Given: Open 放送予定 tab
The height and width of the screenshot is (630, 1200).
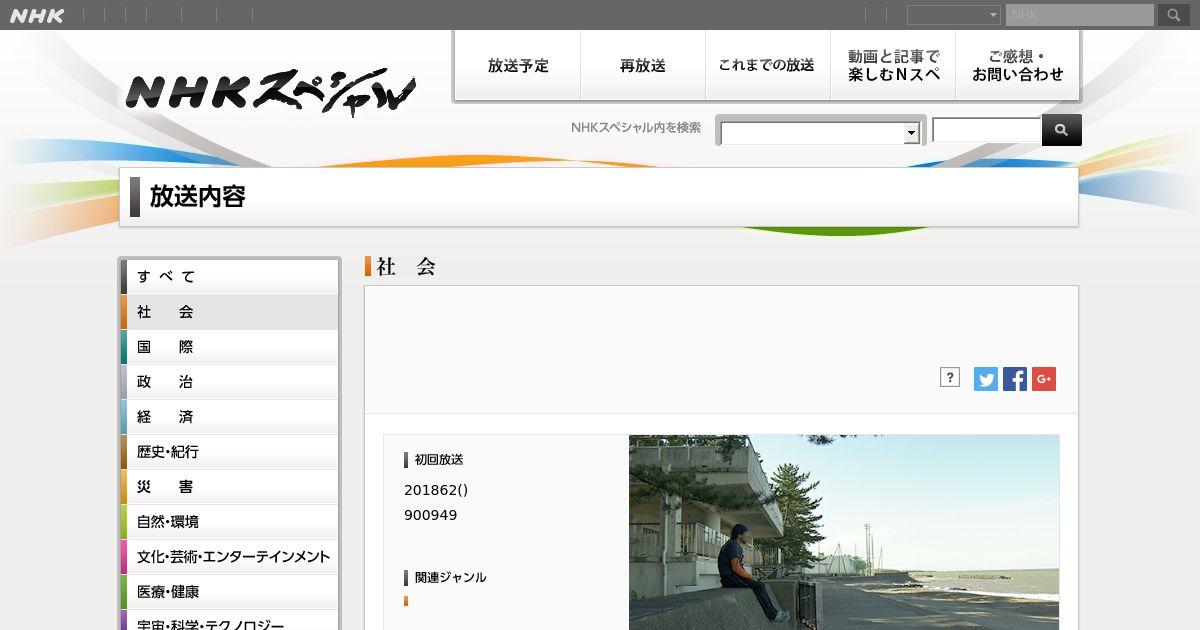Looking at the screenshot, I should pos(518,66).
